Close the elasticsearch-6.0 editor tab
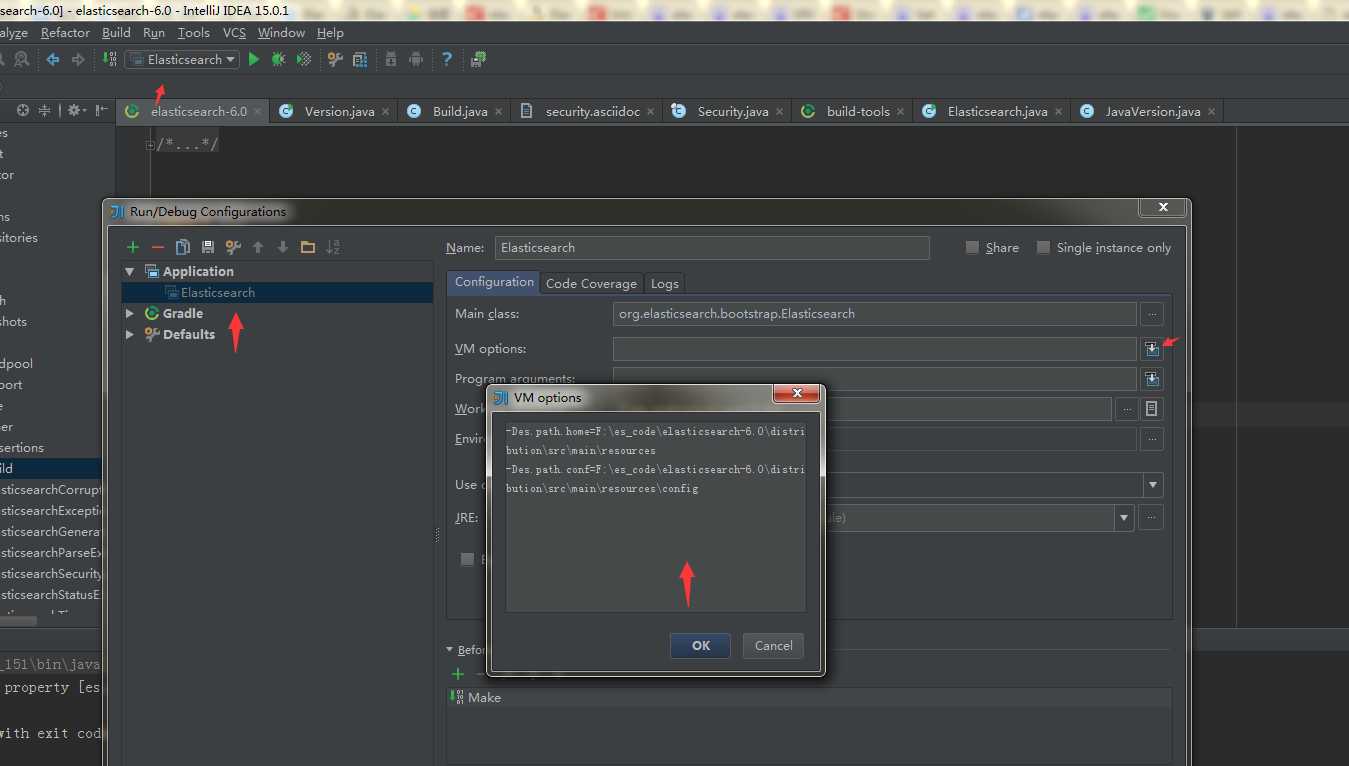Screen dimensions: 1349x766 point(257,112)
